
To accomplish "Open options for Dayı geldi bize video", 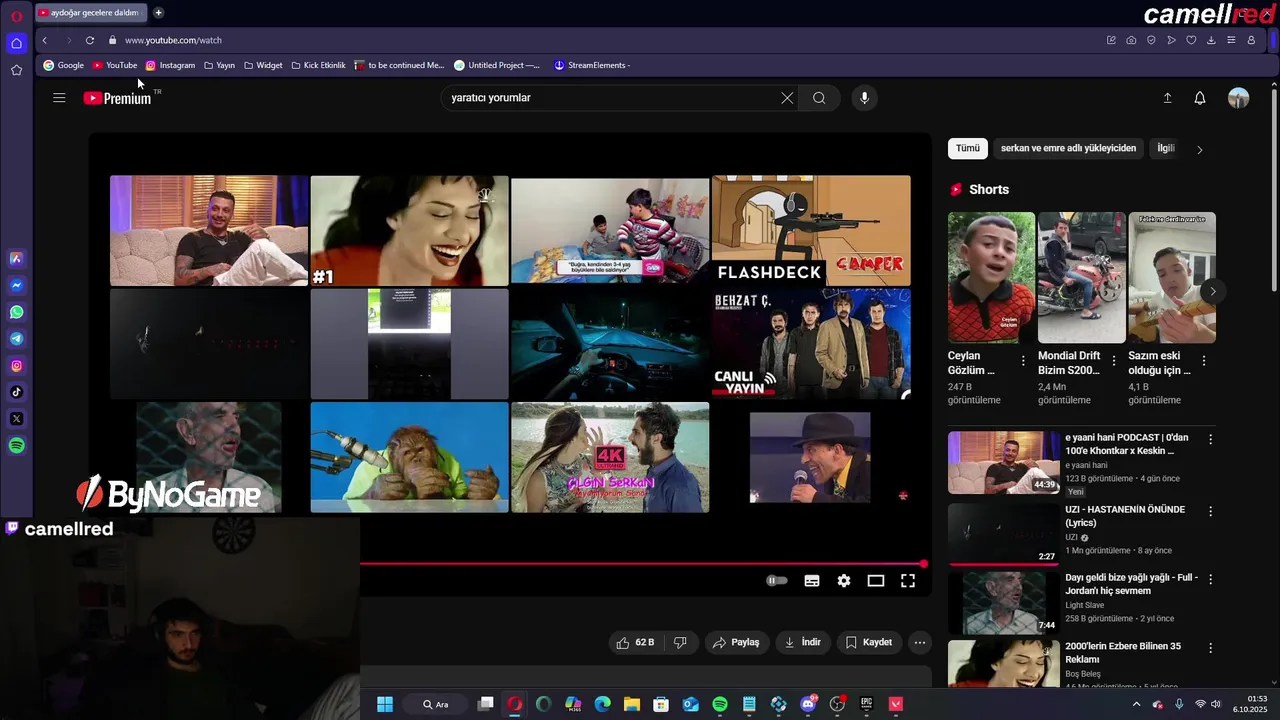I will tap(1210, 580).
